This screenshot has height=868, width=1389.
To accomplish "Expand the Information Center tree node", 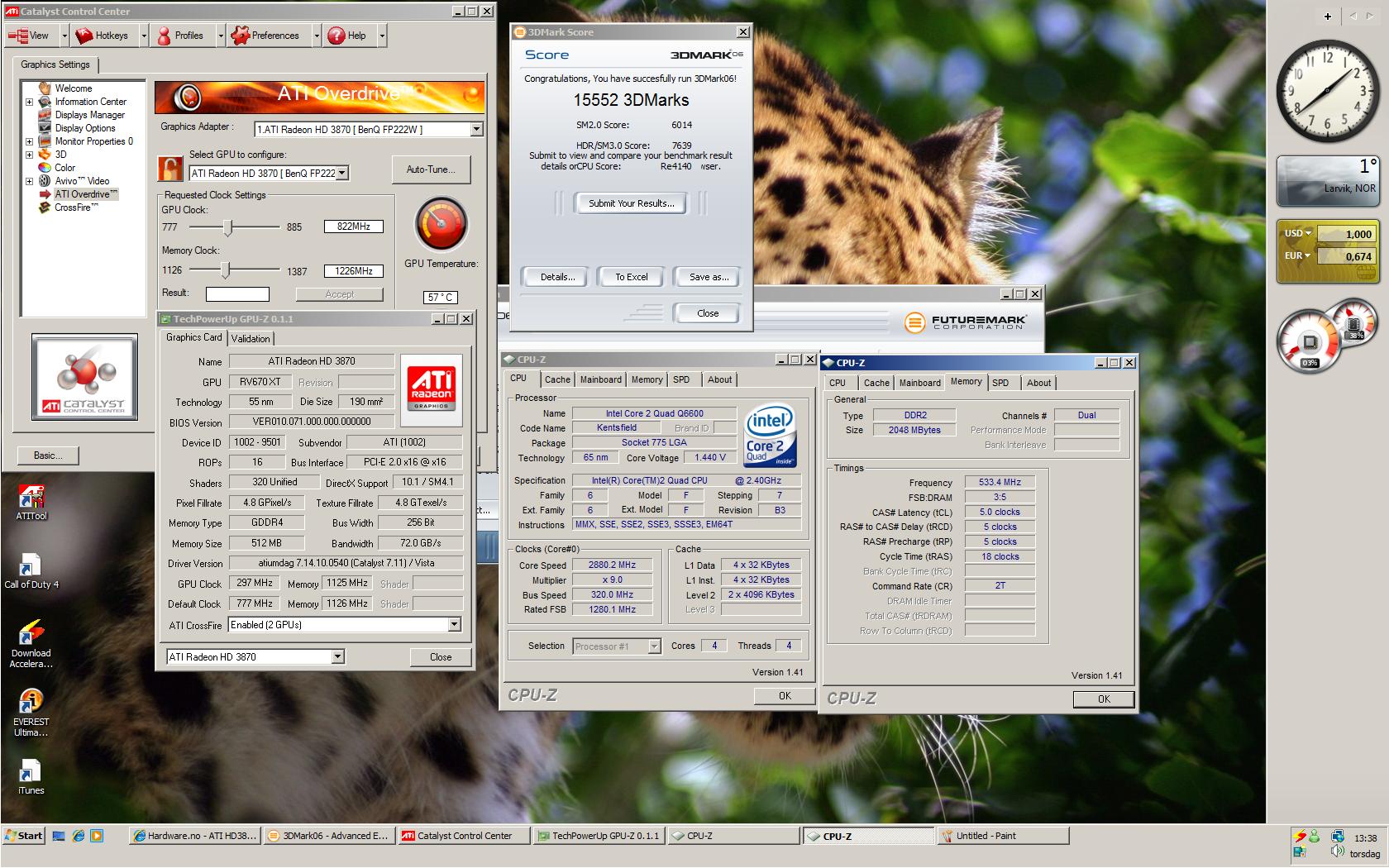I will tap(29, 102).
